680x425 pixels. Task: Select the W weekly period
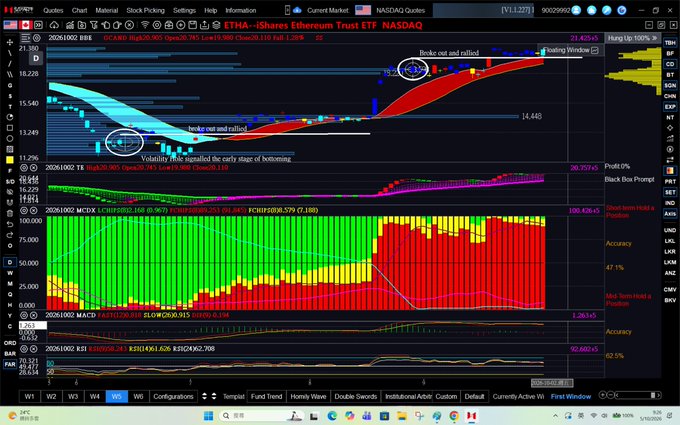coord(10,273)
